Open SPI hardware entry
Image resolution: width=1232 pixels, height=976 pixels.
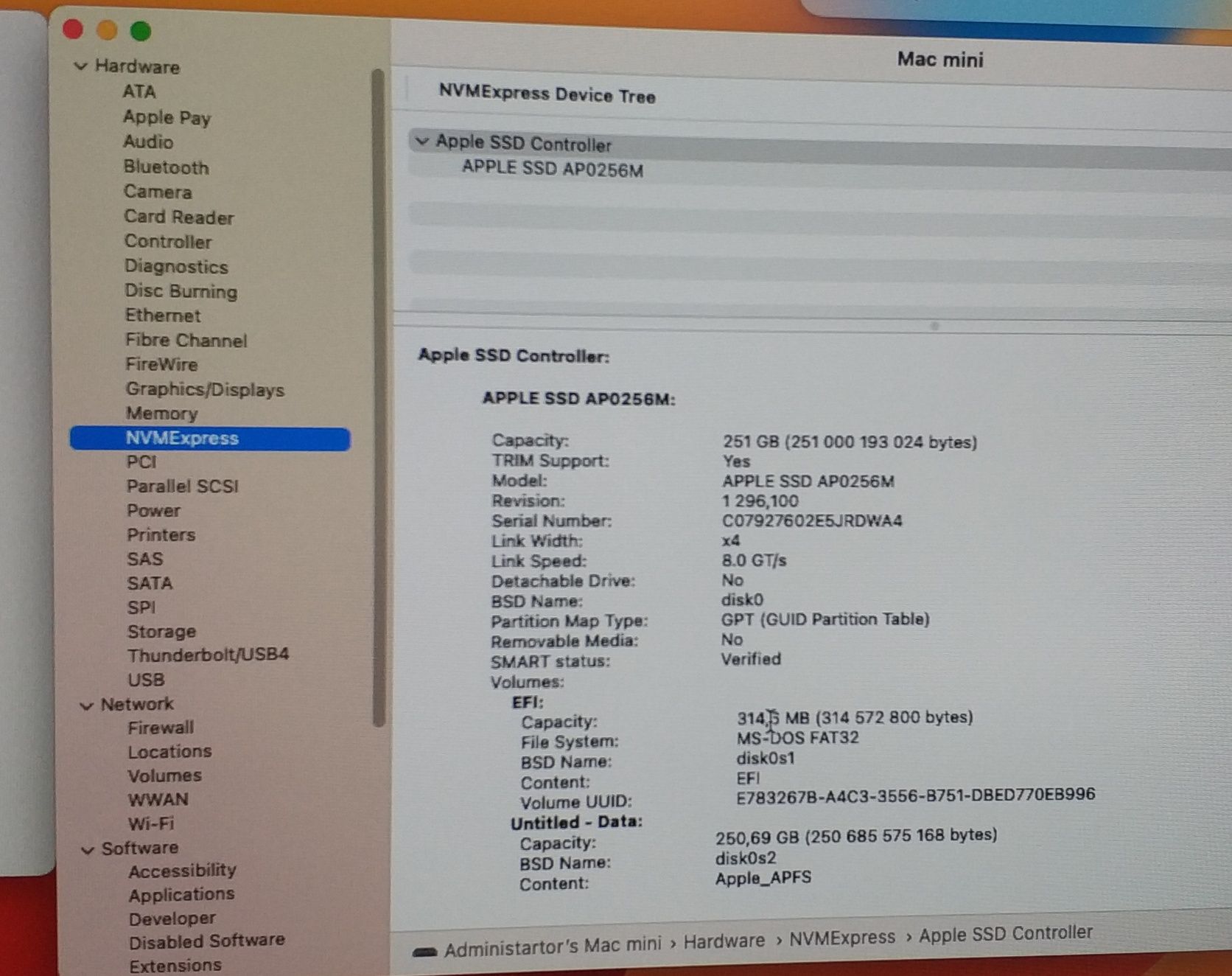click(141, 607)
